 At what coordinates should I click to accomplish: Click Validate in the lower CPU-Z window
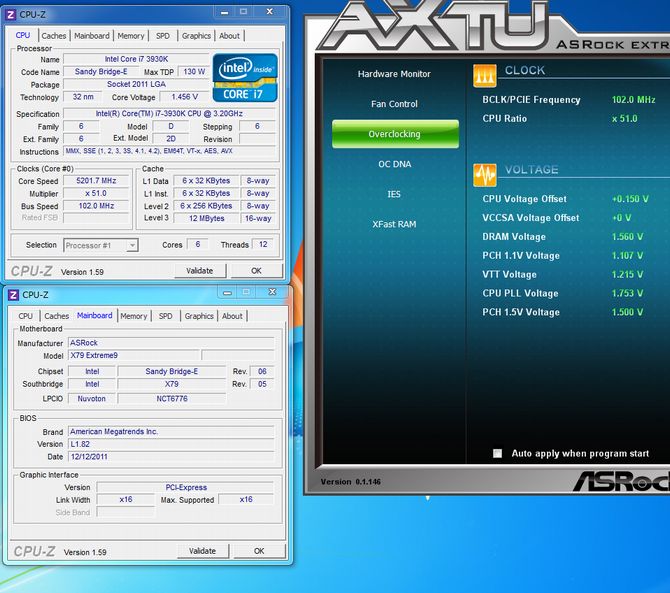click(203, 551)
